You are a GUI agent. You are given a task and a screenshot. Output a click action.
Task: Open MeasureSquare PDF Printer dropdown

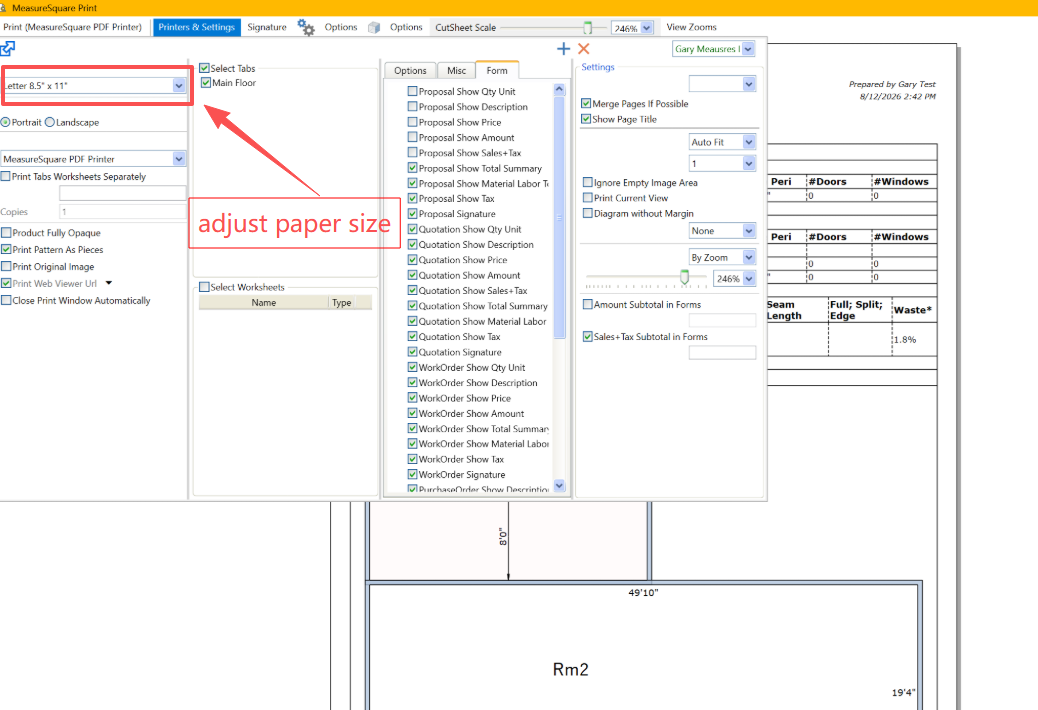tap(179, 159)
